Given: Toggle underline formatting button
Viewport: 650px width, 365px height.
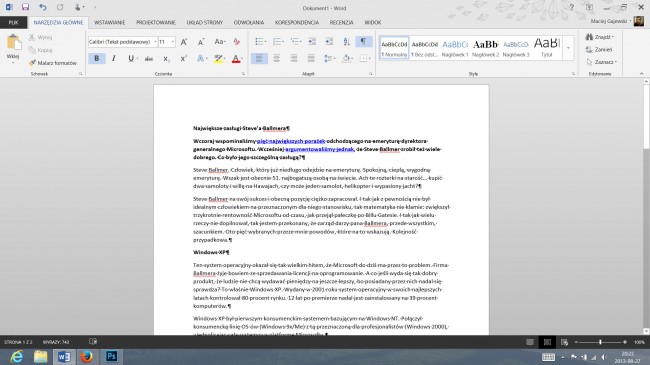Looking at the screenshot, I should 131,58.
